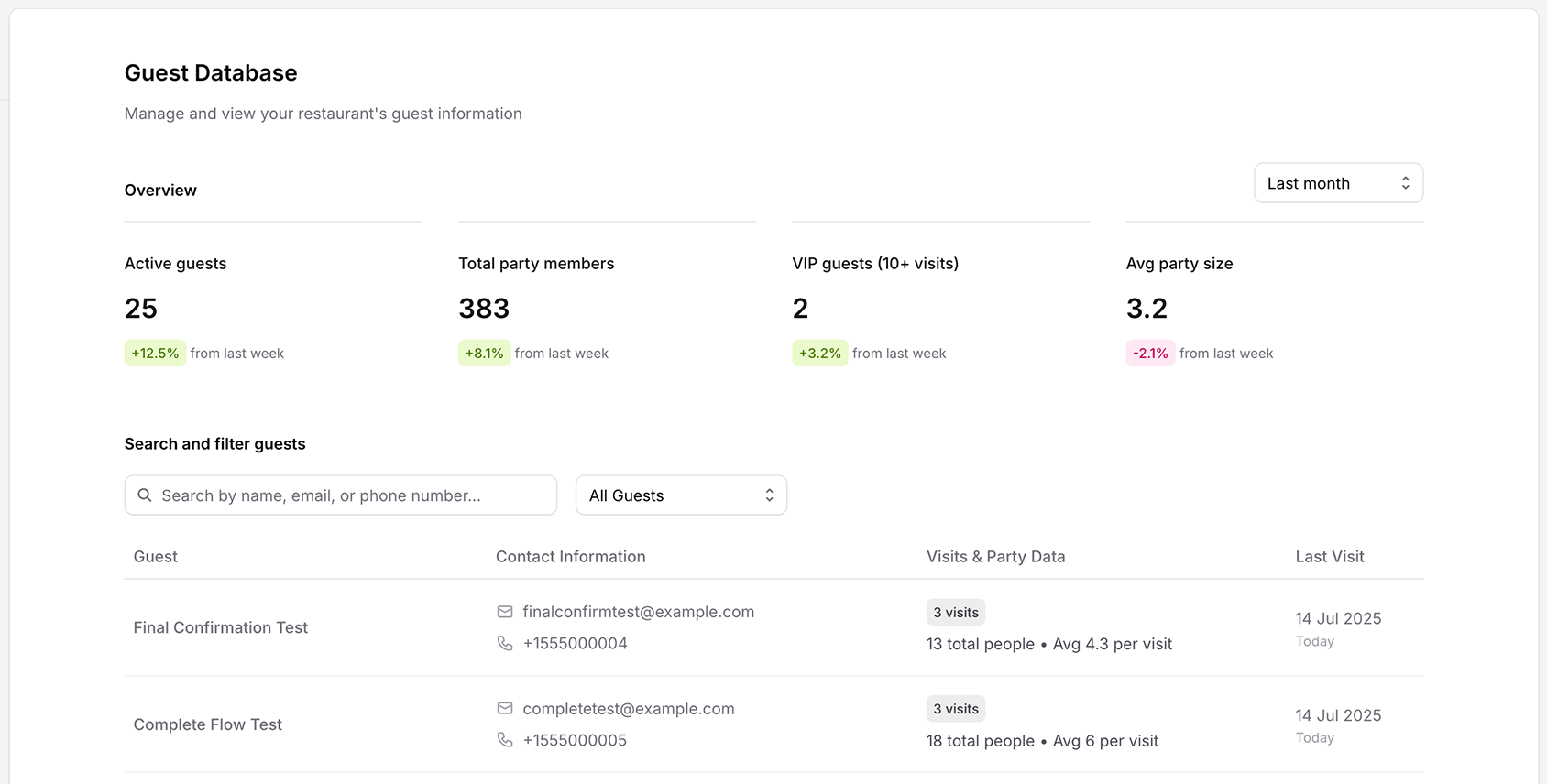Image resolution: width=1547 pixels, height=784 pixels.
Task: Expand the All Guests filter dropdown
Action: pyautogui.click(x=680, y=495)
